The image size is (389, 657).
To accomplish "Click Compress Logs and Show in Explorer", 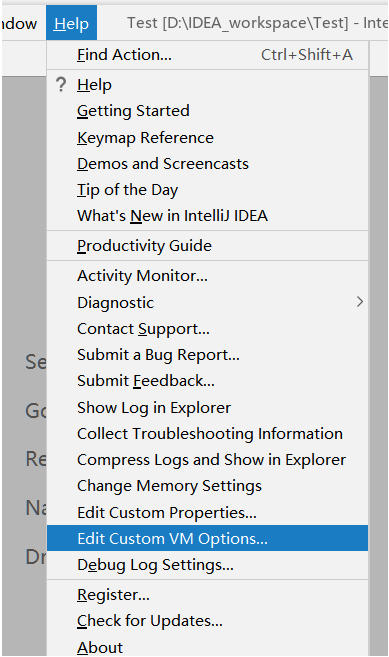I will (207, 460).
